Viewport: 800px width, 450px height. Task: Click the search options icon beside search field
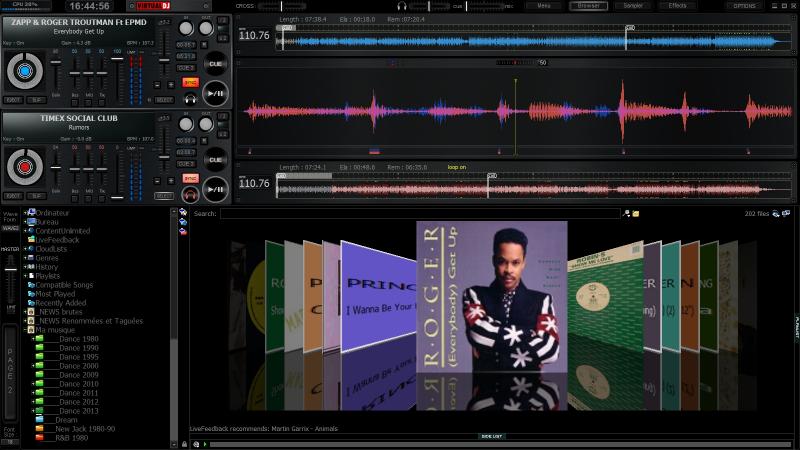pyautogui.click(x=627, y=213)
